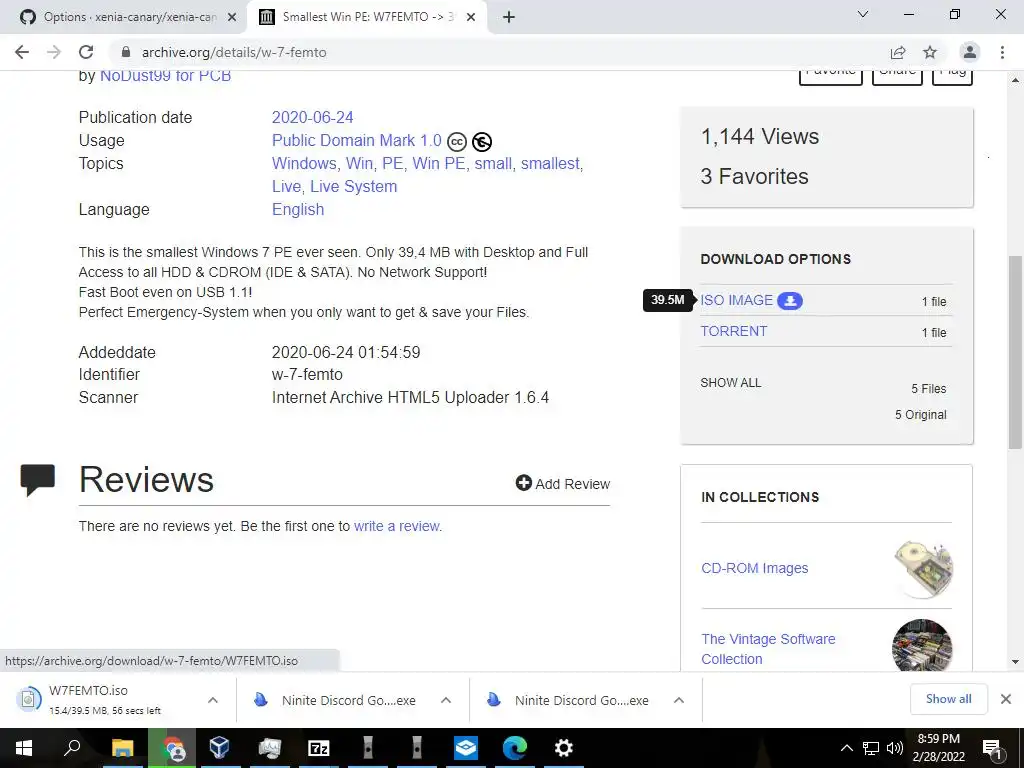Click the Reviews speech bubble icon

click(x=37, y=479)
